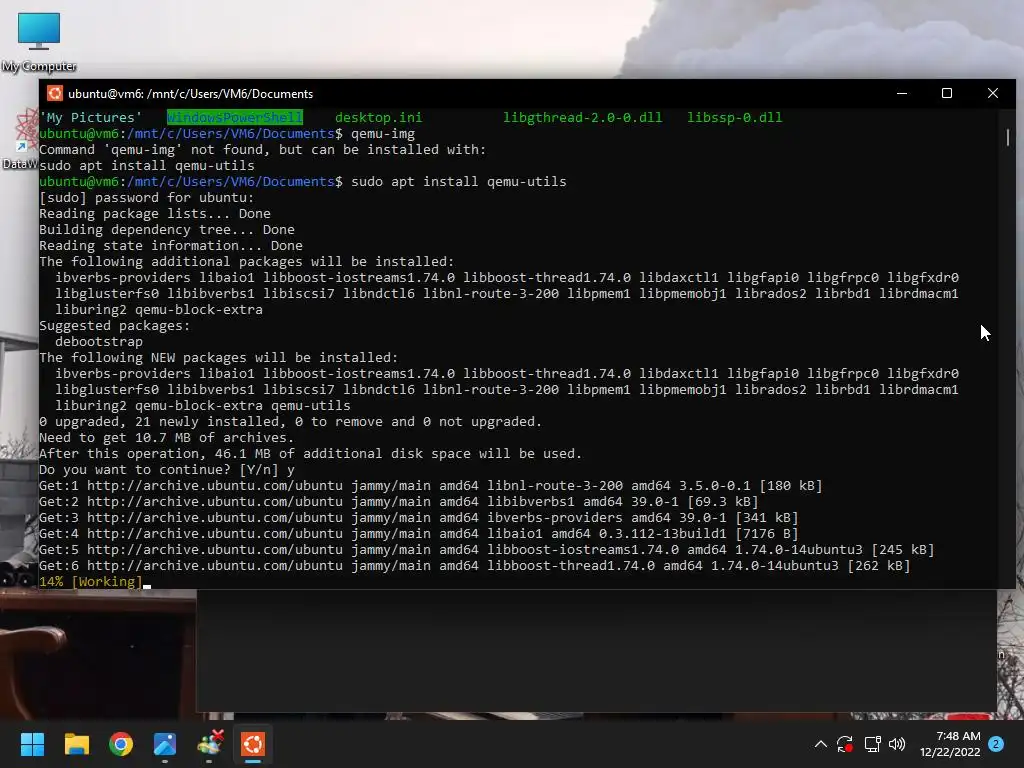
Task: Click the terminal vertical scrollbar thumb
Action: pos(1008,137)
